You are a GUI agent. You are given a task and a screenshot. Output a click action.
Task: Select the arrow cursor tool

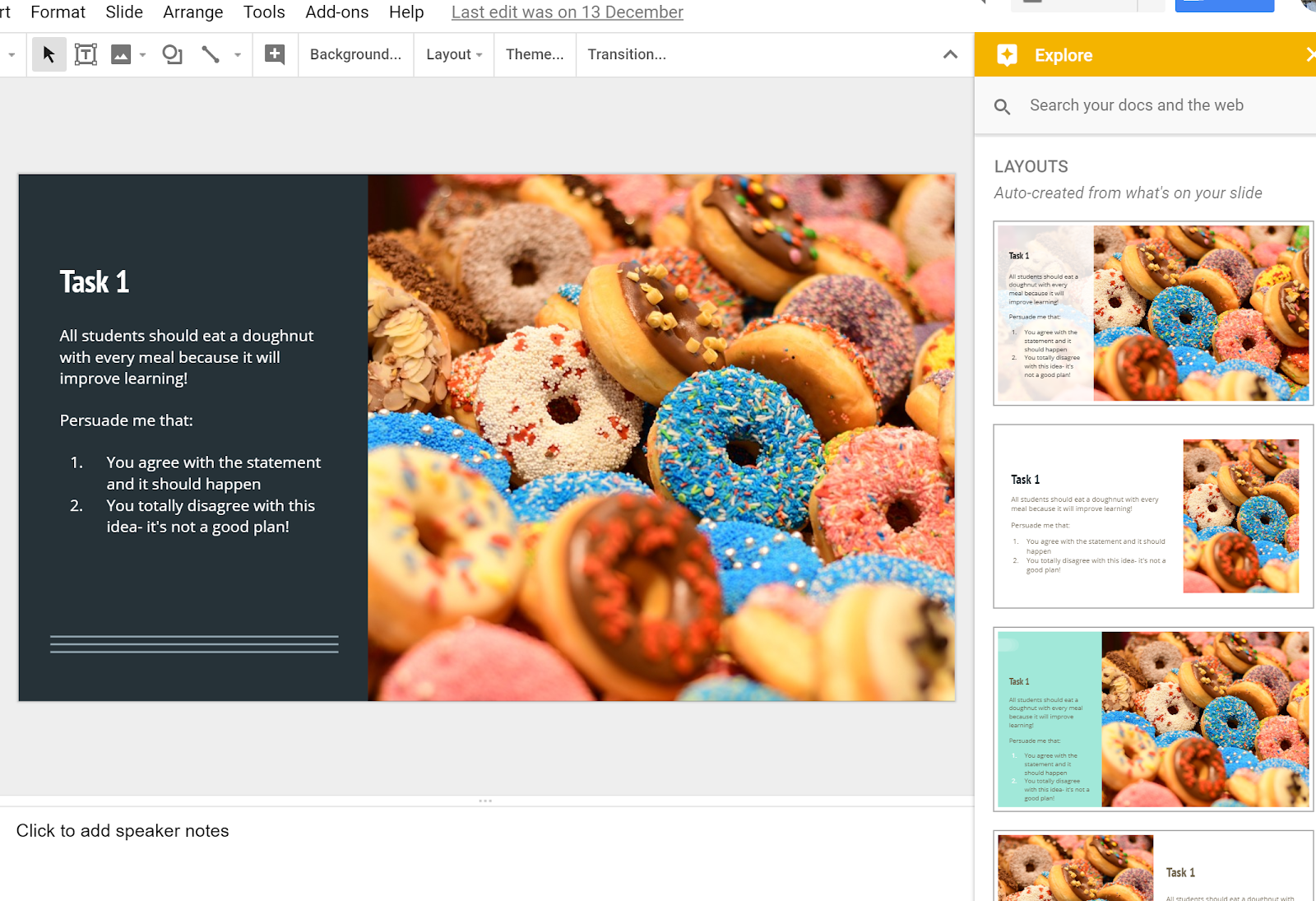tap(49, 54)
